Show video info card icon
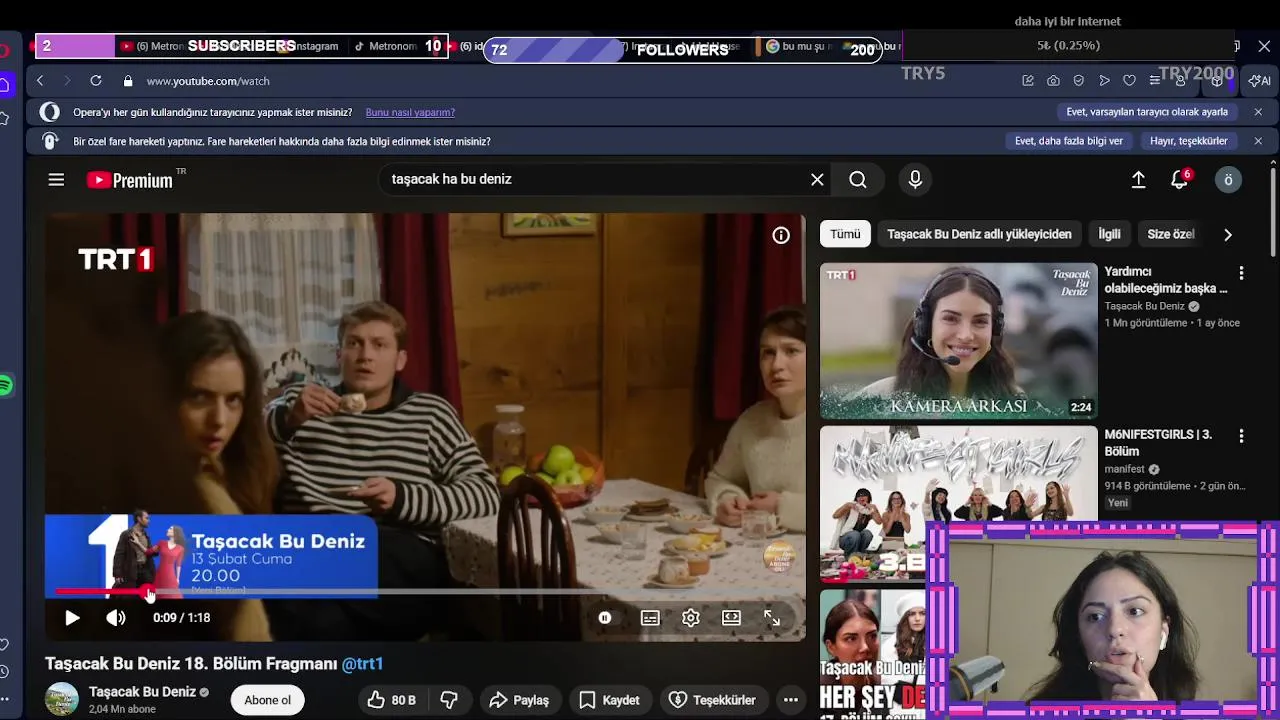This screenshot has height=720, width=1280. 781,235
